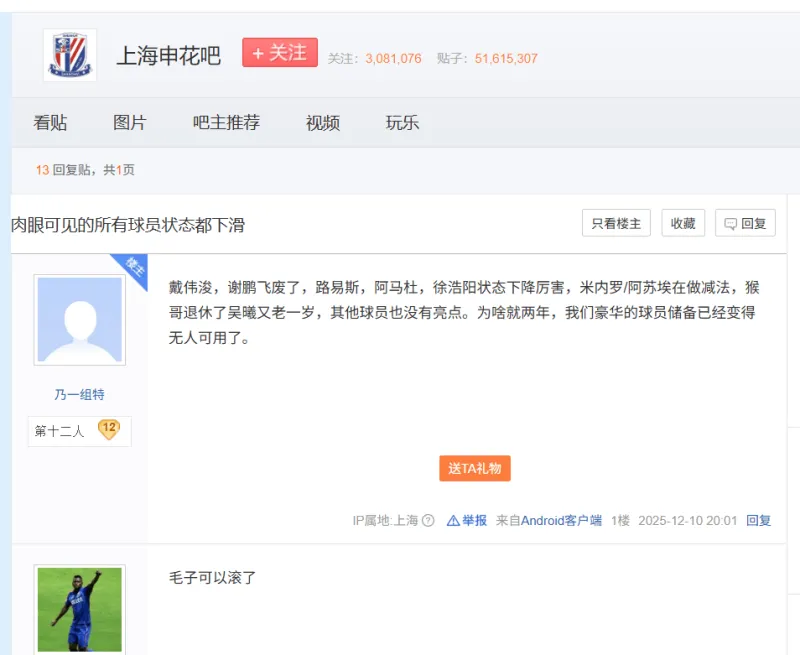Click the speech bubble icon in 回复 button
This screenshot has height=655, width=800.
pyautogui.click(x=731, y=224)
